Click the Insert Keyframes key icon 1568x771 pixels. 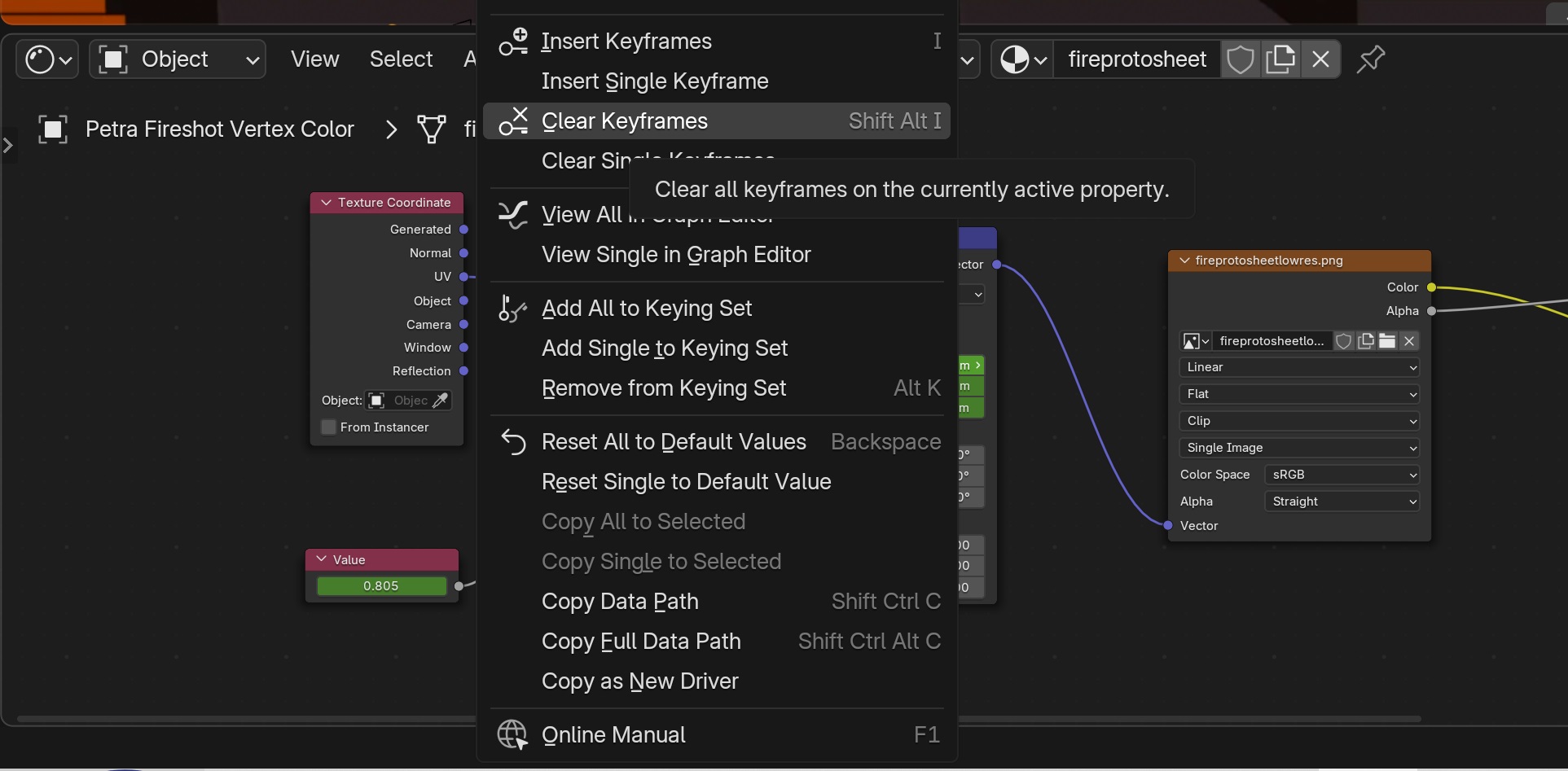coord(513,42)
